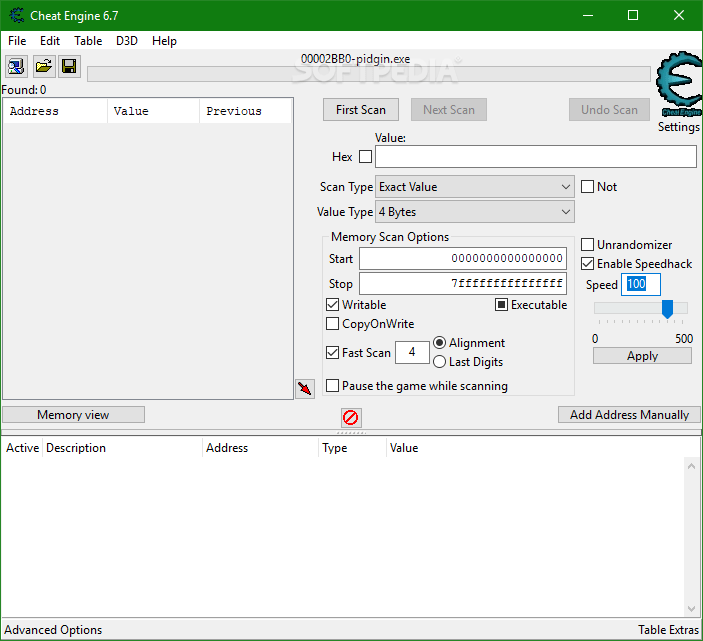
Task: Select the Last Digits radio button
Action: pyautogui.click(x=439, y=362)
